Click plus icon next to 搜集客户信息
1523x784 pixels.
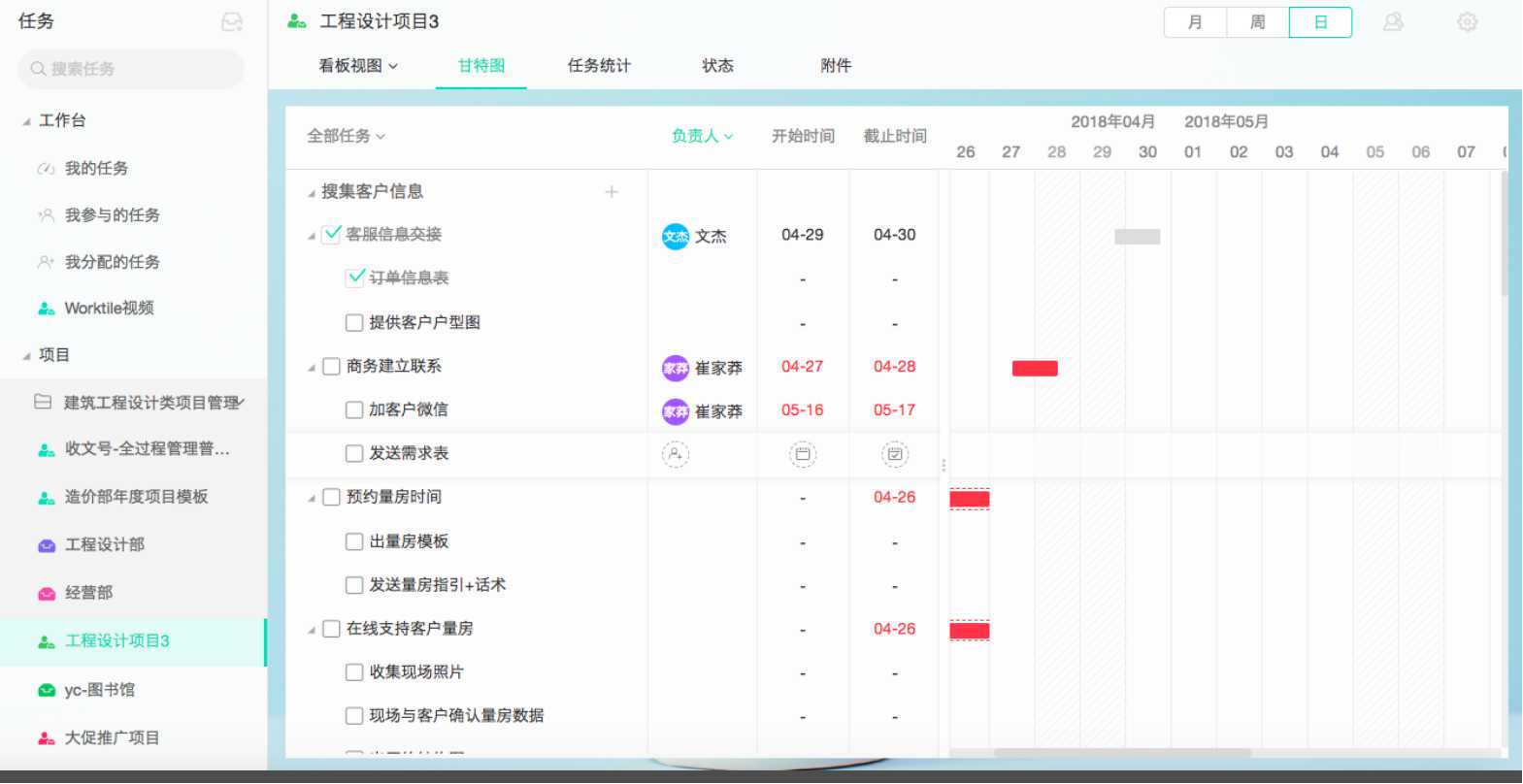(x=612, y=192)
